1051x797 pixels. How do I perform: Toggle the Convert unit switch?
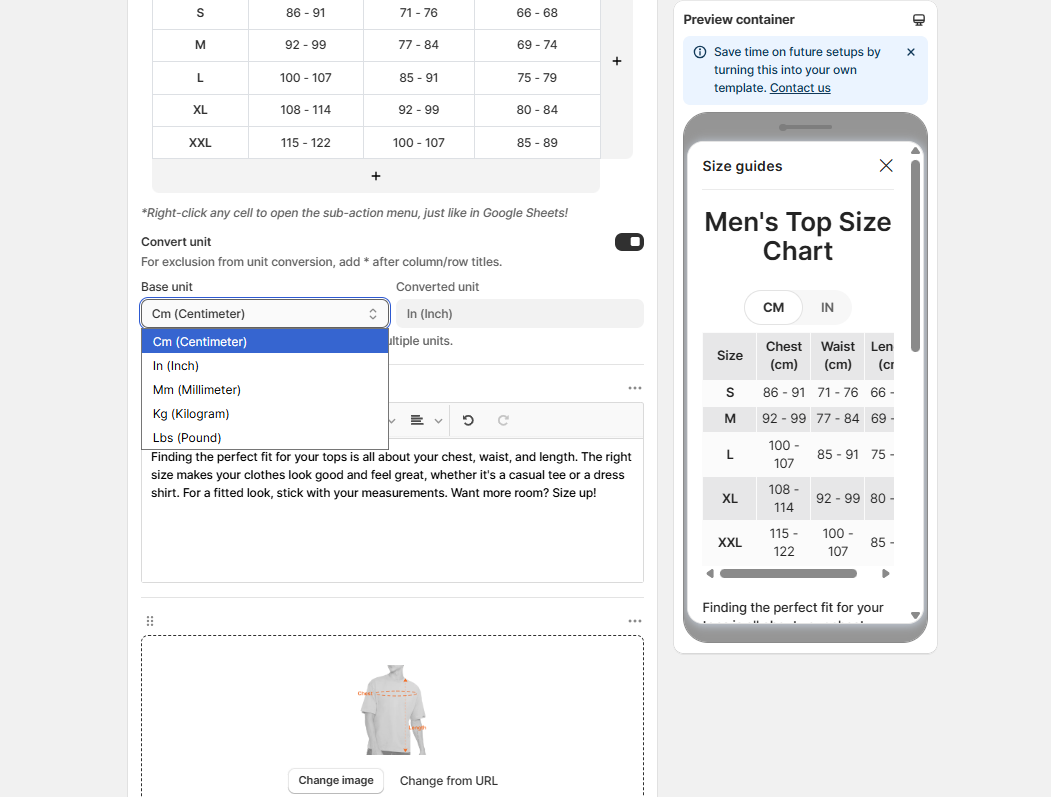coord(629,242)
